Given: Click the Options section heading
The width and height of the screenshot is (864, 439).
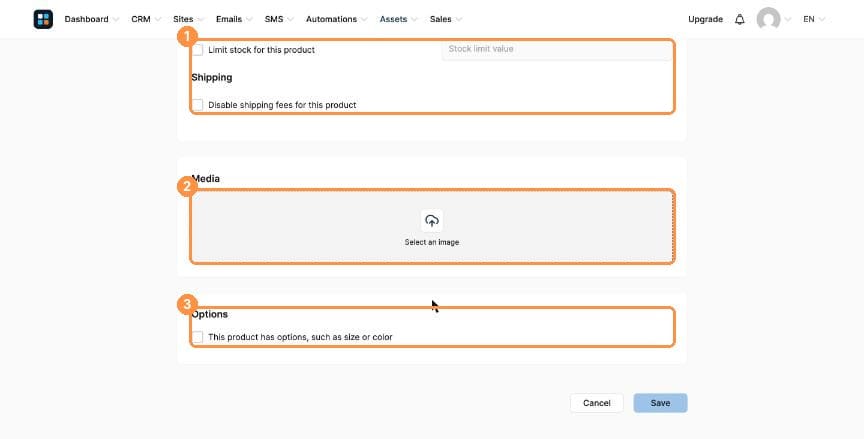Looking at the screenshot, I should pyautogui.click(x=209, y=315).
